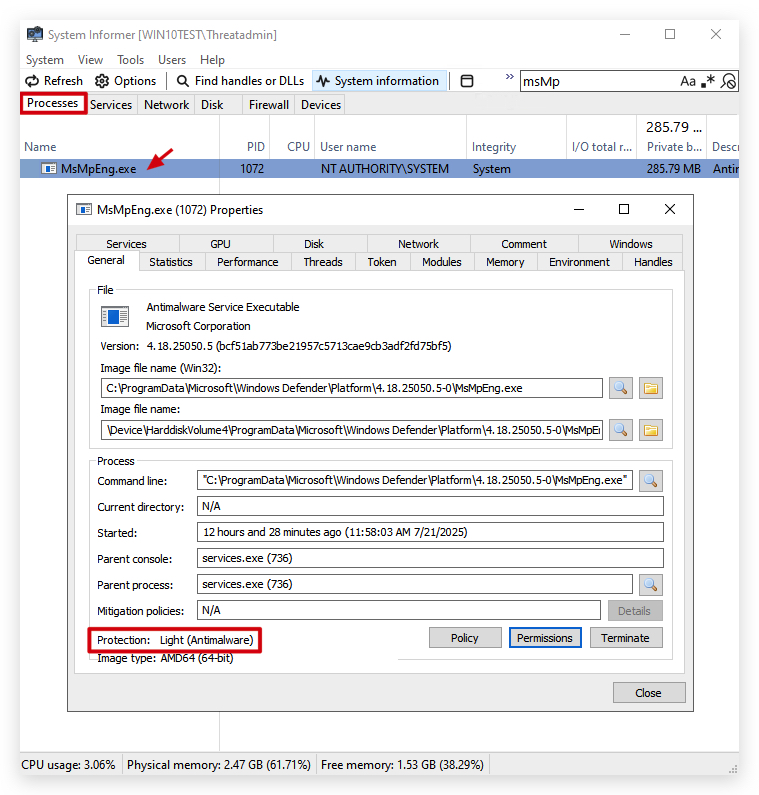759x795 pixels.
Task: Open Win32 image file location folder icon
Action: [x=650, y=388]
